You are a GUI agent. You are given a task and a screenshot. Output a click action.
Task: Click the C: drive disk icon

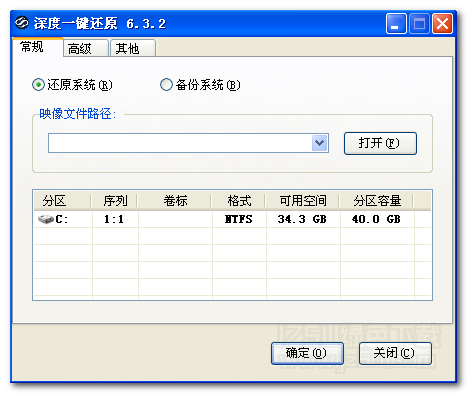pos(46,219)
